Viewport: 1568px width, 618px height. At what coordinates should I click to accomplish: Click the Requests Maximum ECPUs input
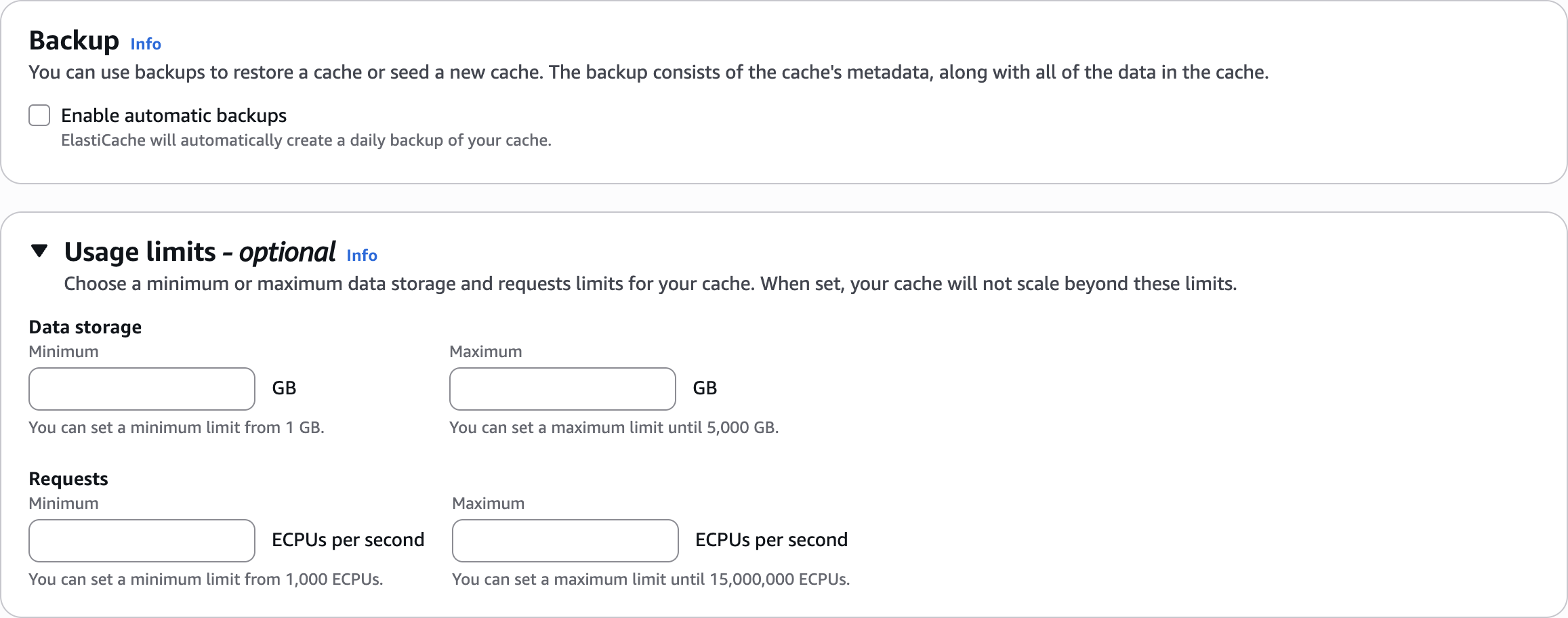[x=565, y=541]
